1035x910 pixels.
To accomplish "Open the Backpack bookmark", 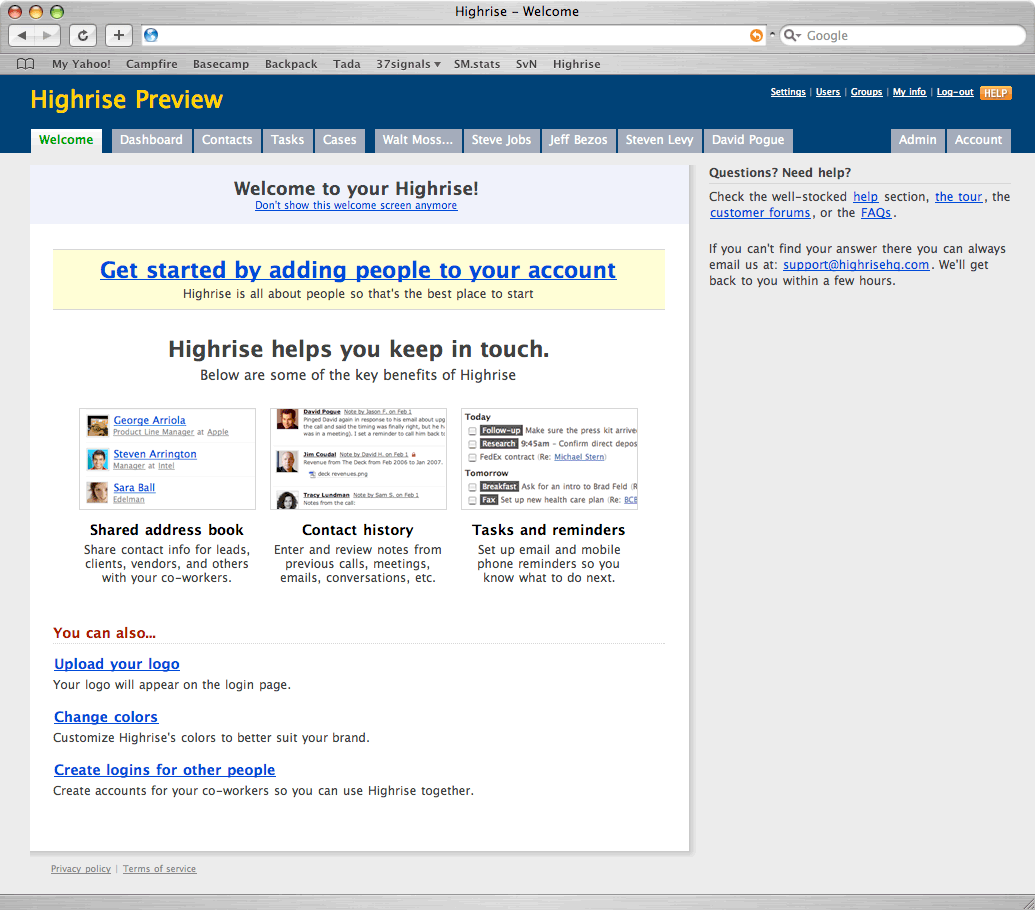I will [x=291, y=64].
